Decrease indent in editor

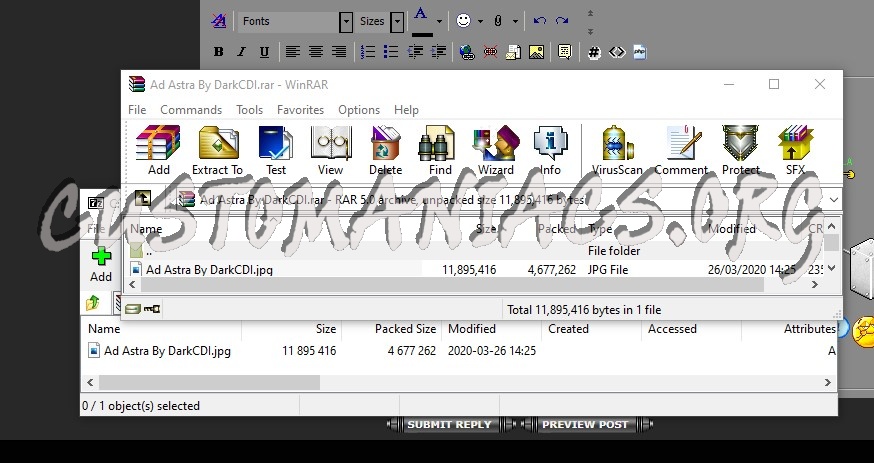click(415, 52)
